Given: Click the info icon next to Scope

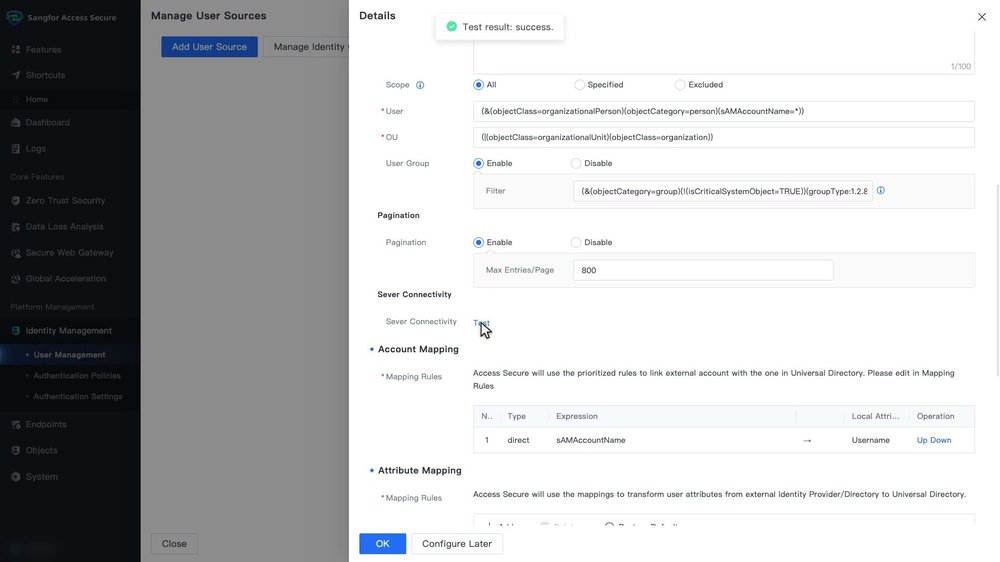Looking at the screenshot, I should click(x=420, y=85).
